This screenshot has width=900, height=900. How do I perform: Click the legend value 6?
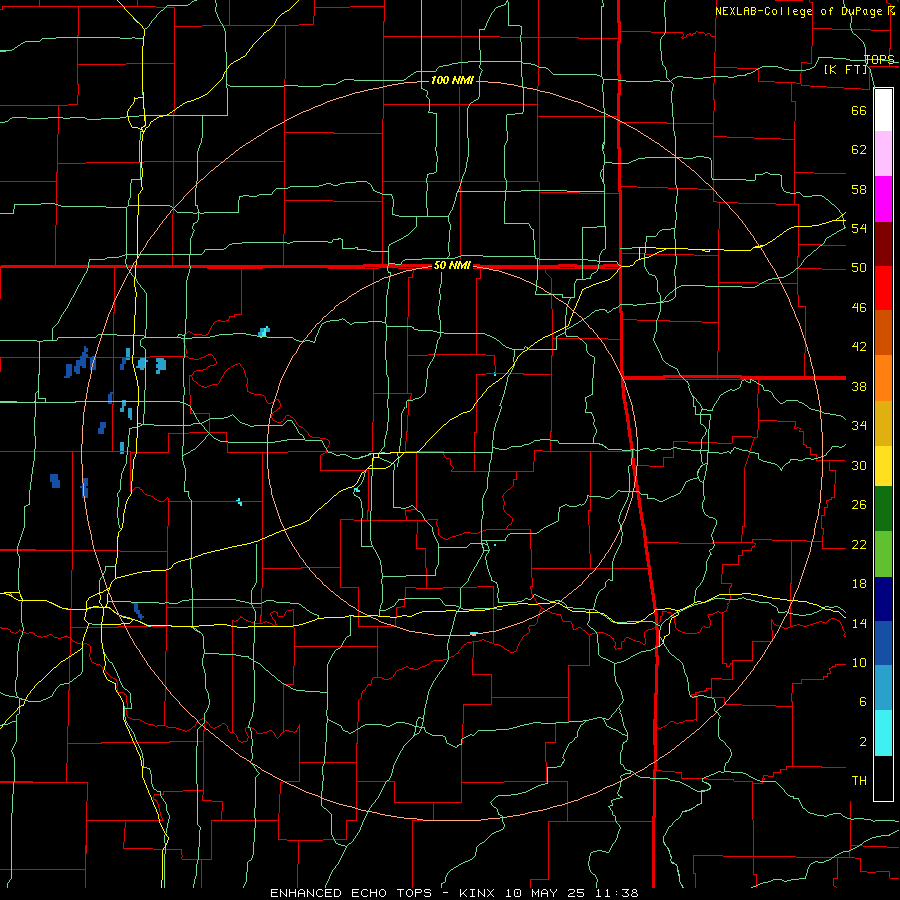coord(863,701)
